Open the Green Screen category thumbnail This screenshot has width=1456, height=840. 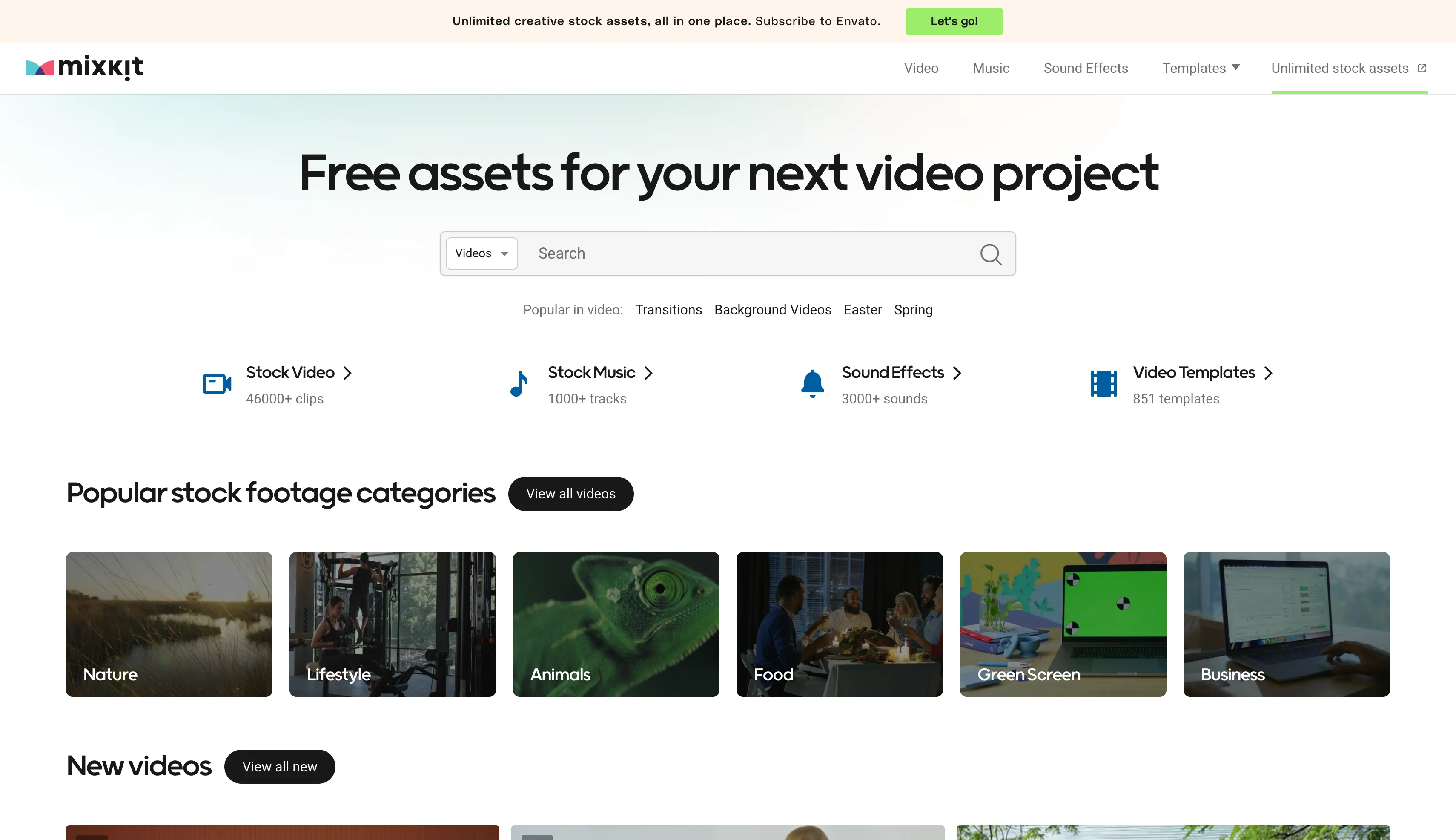click(x=1062, y=624)
